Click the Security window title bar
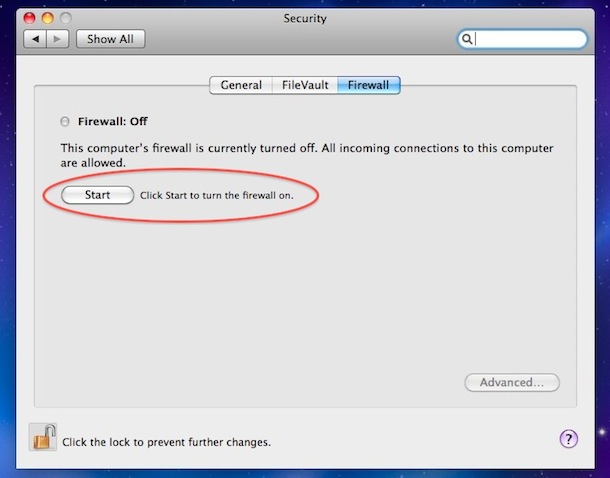Viewport: 610px width, 478px height. tap(305, 18)
